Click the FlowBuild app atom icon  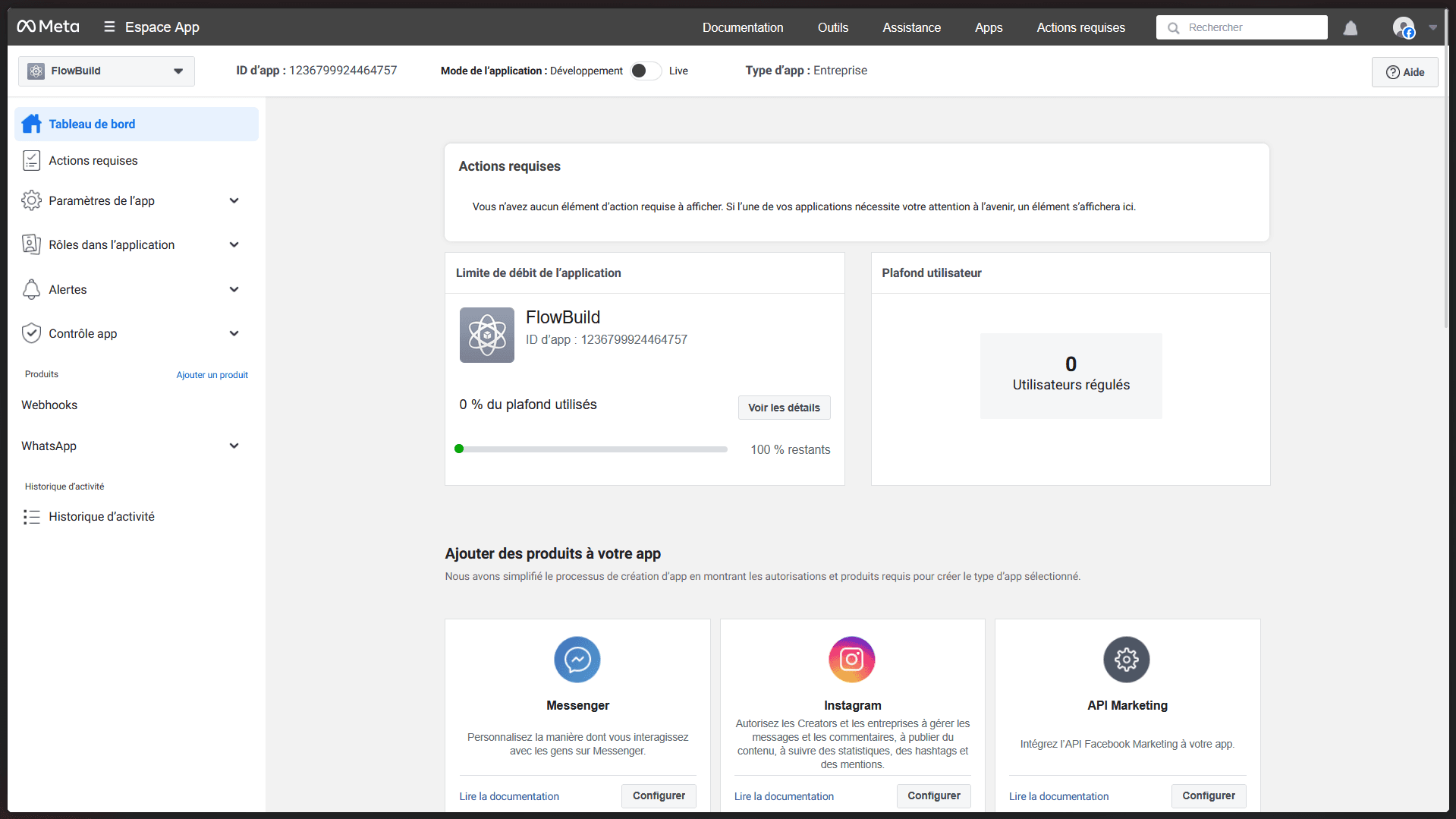click(x=486, y=335)
